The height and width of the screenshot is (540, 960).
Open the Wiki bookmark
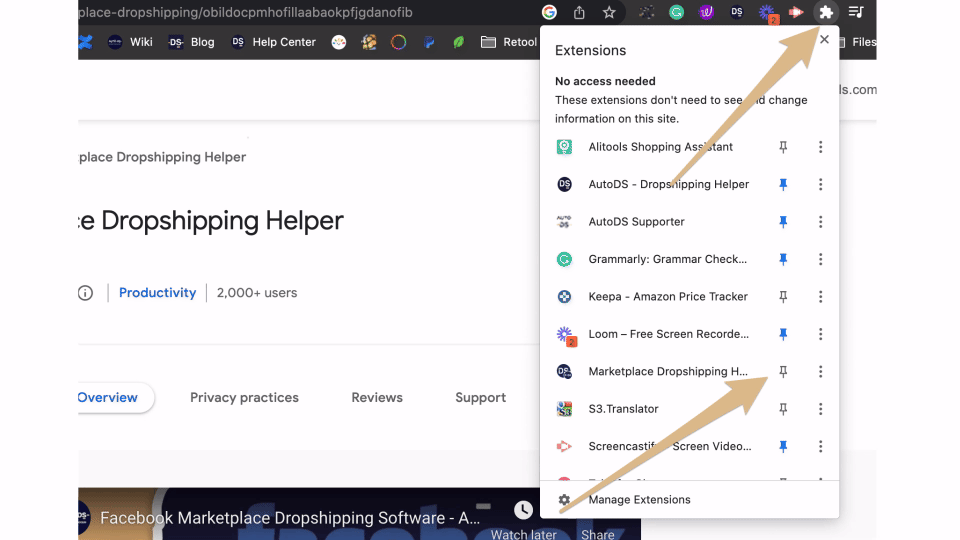tap(130, 42)
